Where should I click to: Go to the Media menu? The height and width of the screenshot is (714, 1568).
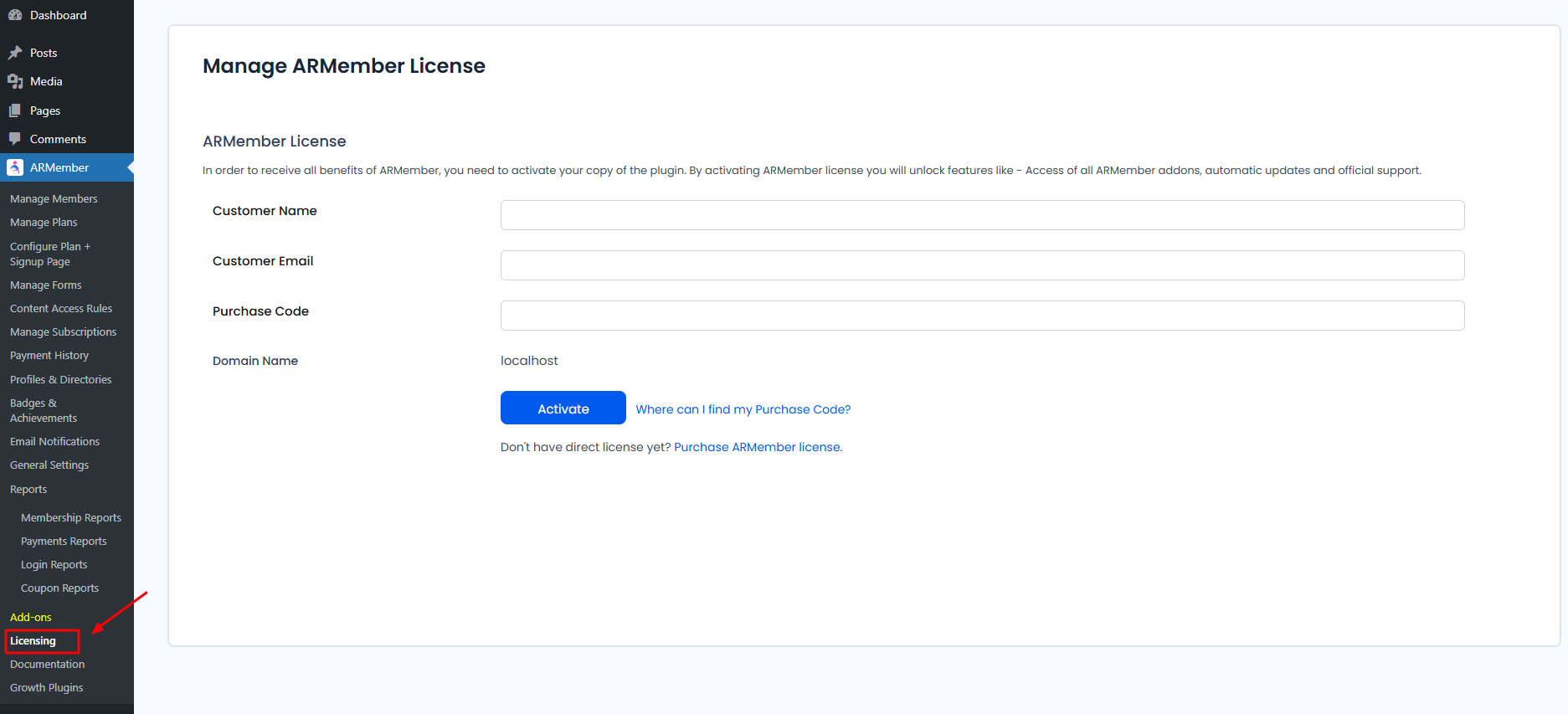[46, 81]
